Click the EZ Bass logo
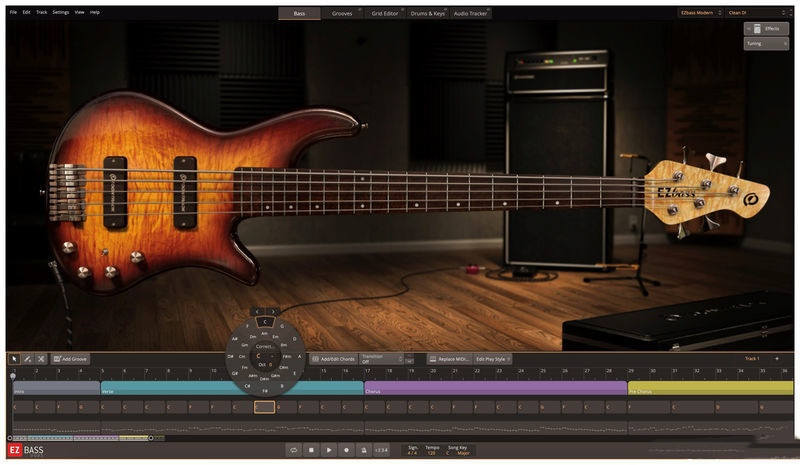Screen dimensions: 800x465 (26, 450)
